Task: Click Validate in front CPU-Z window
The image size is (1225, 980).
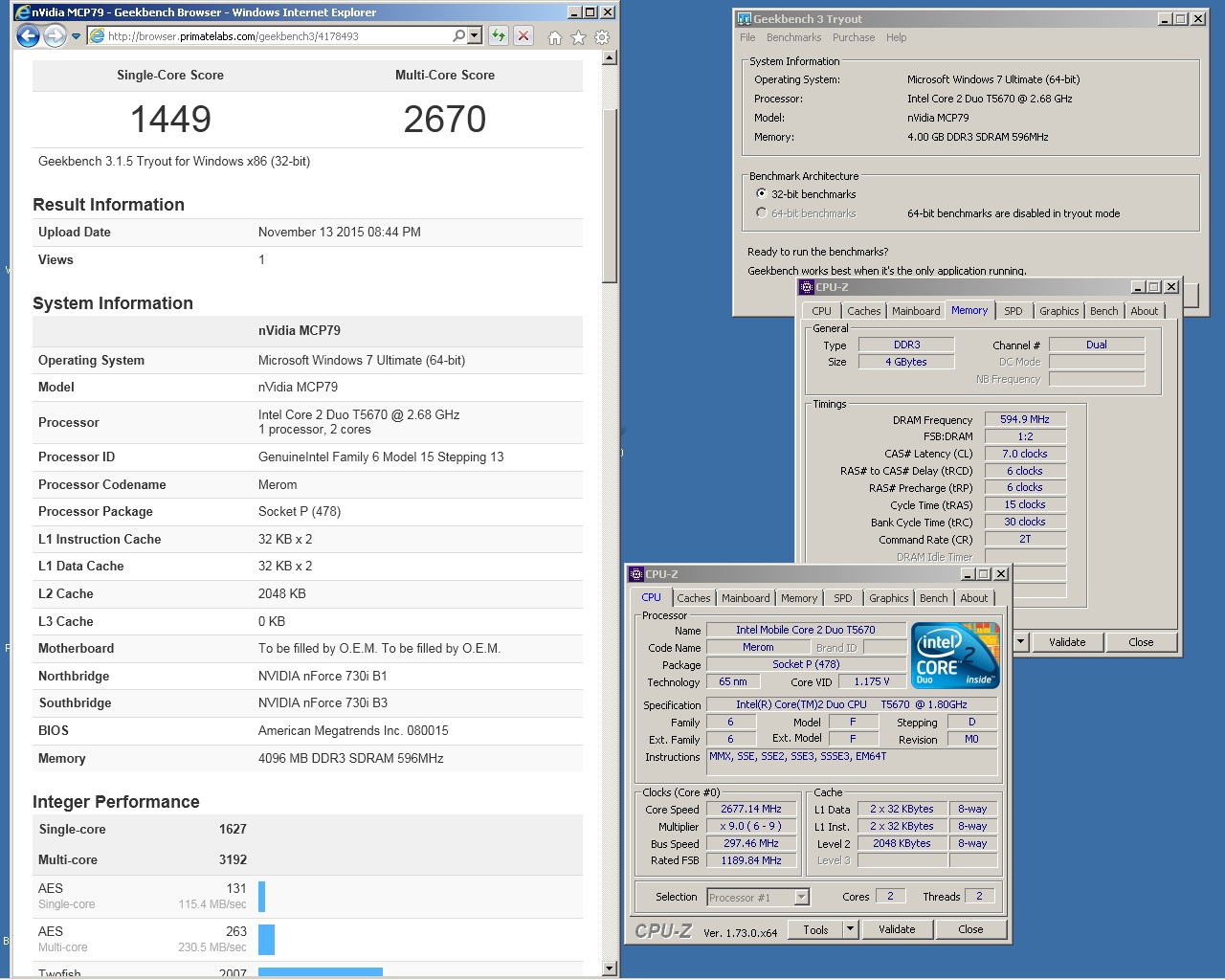Action: (897, 929)
